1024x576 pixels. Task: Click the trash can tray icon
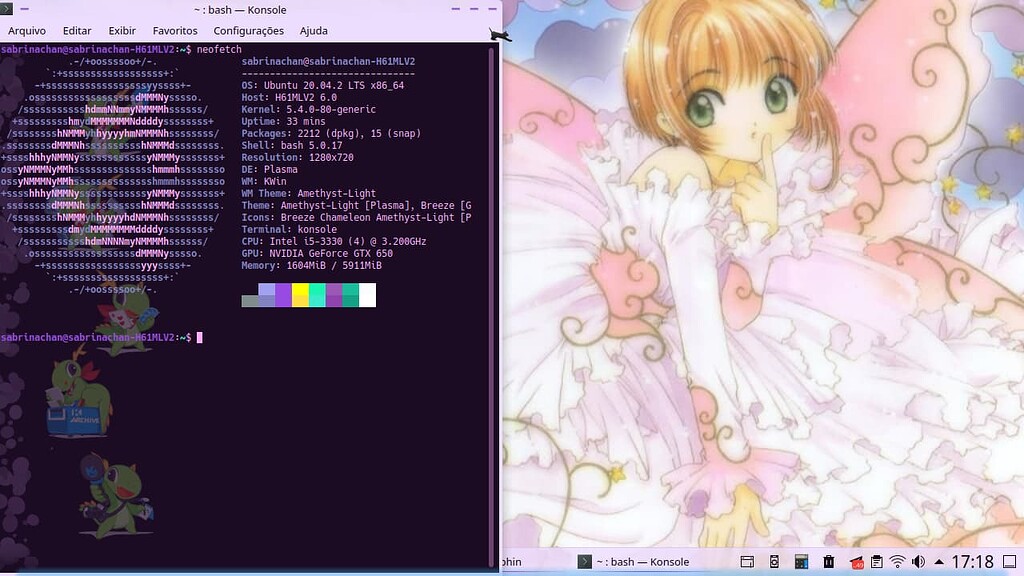tap(829, 562)
